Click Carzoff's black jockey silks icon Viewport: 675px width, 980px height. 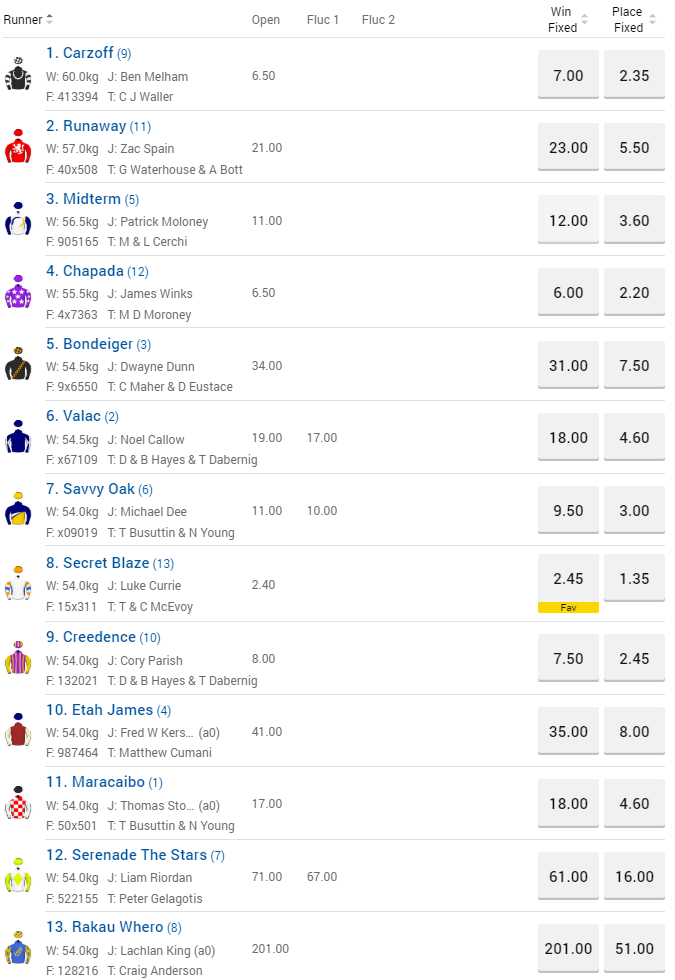18,75
